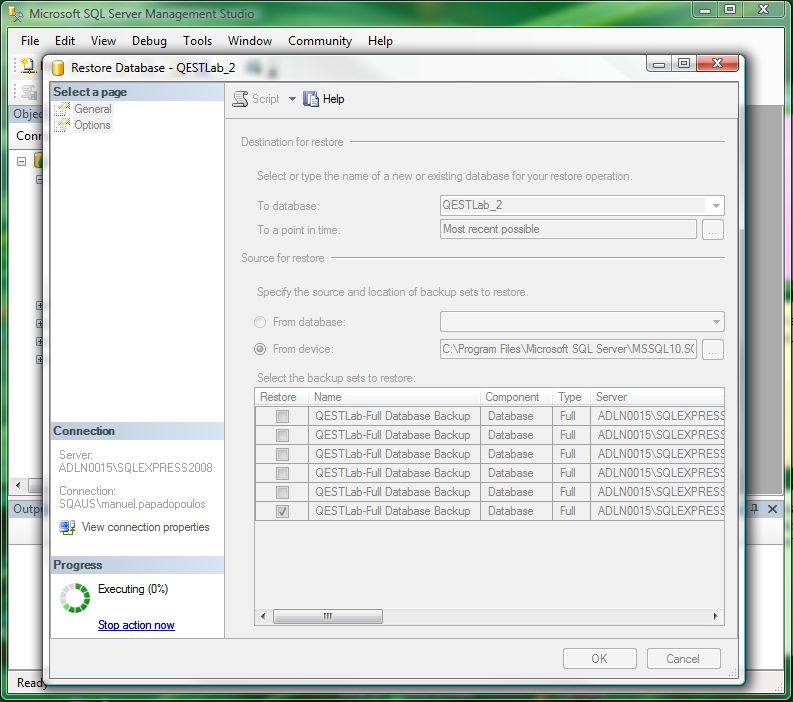Click the green Executing progress spinner

point(75,597)
